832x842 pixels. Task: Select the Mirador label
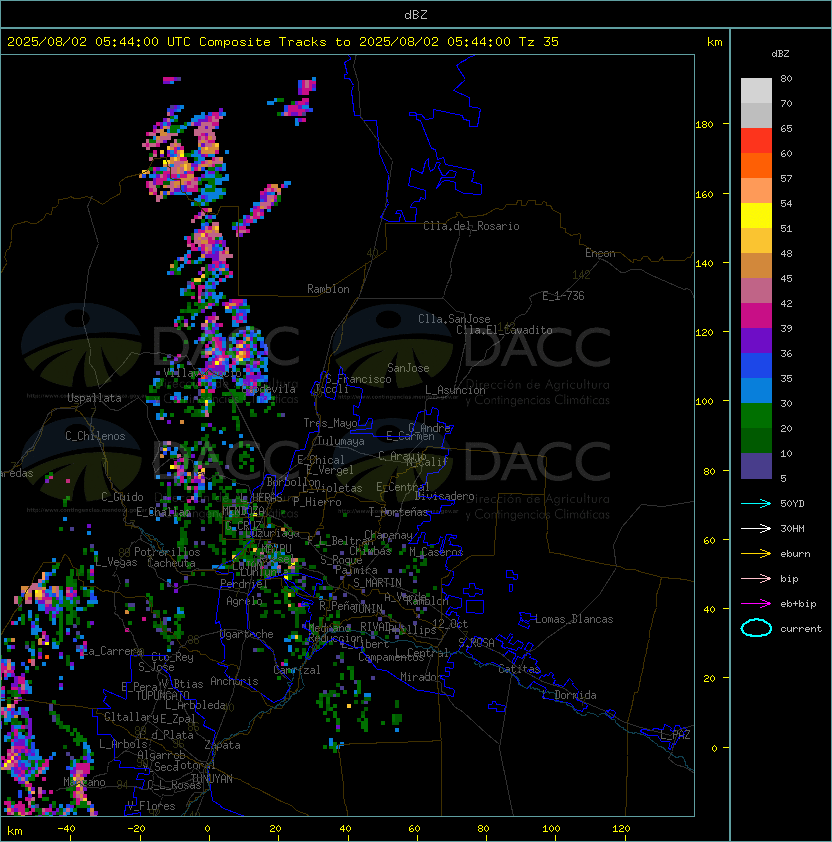pyautogui.click(x=421, y=677)
